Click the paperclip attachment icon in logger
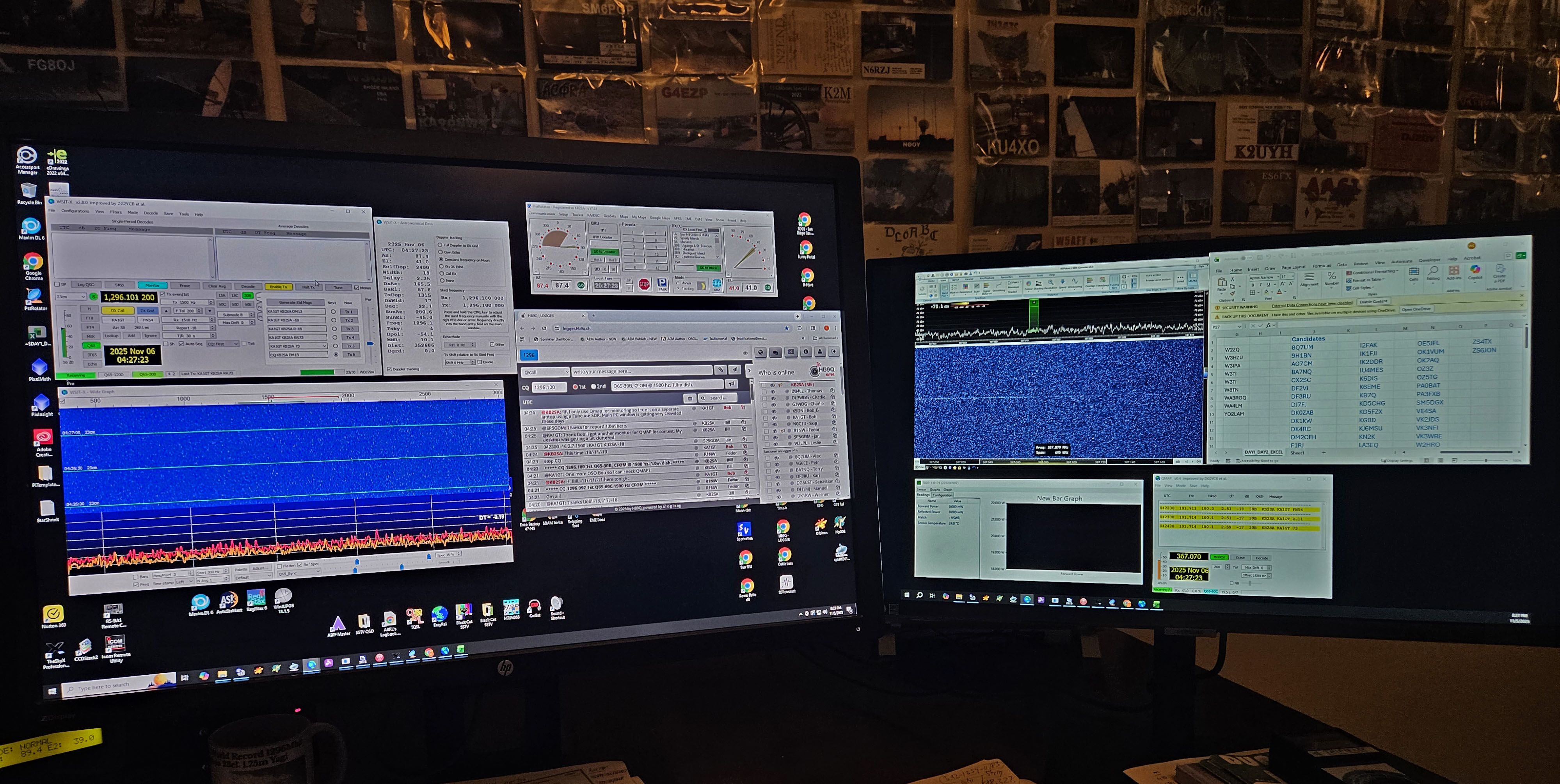Screen dimensions: 1560x784 click(720, 370)
